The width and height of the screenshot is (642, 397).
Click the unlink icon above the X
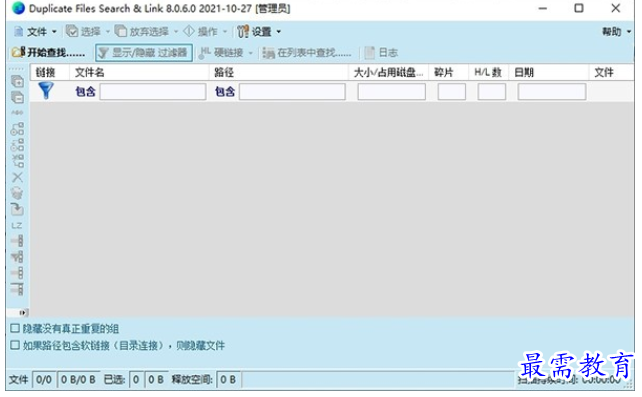coord(17,161)
